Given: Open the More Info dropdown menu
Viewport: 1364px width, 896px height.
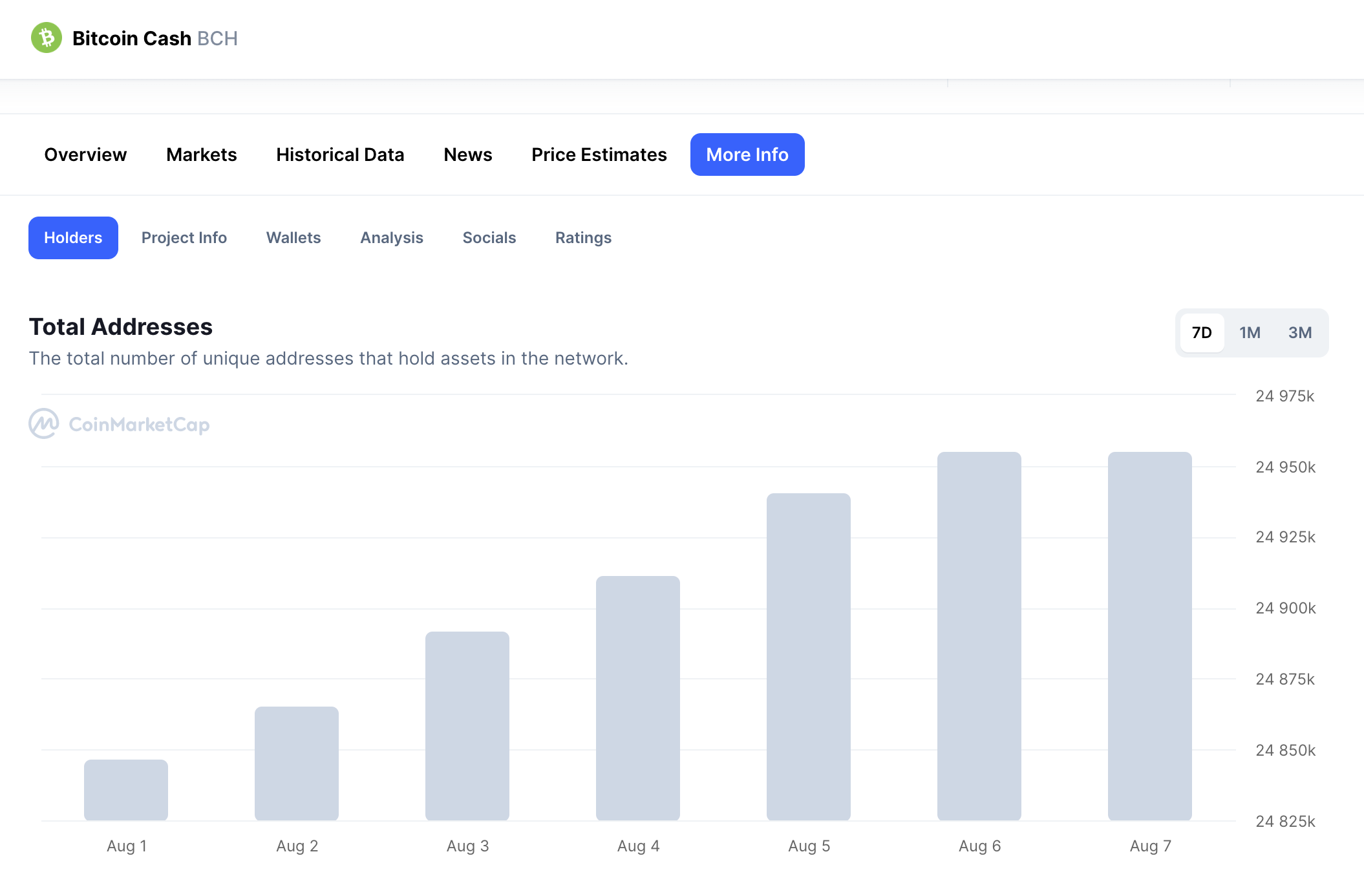Looking at the screenshot, I should [x=747, y=154].
